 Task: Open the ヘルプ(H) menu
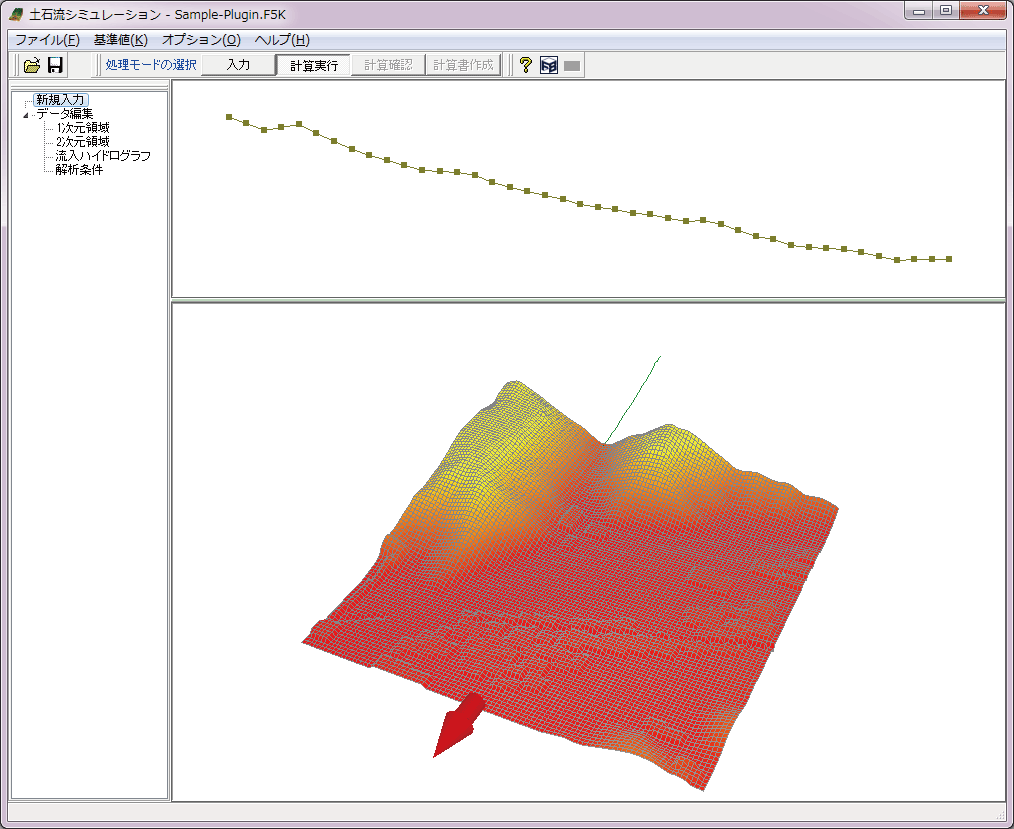click(282, 40)
